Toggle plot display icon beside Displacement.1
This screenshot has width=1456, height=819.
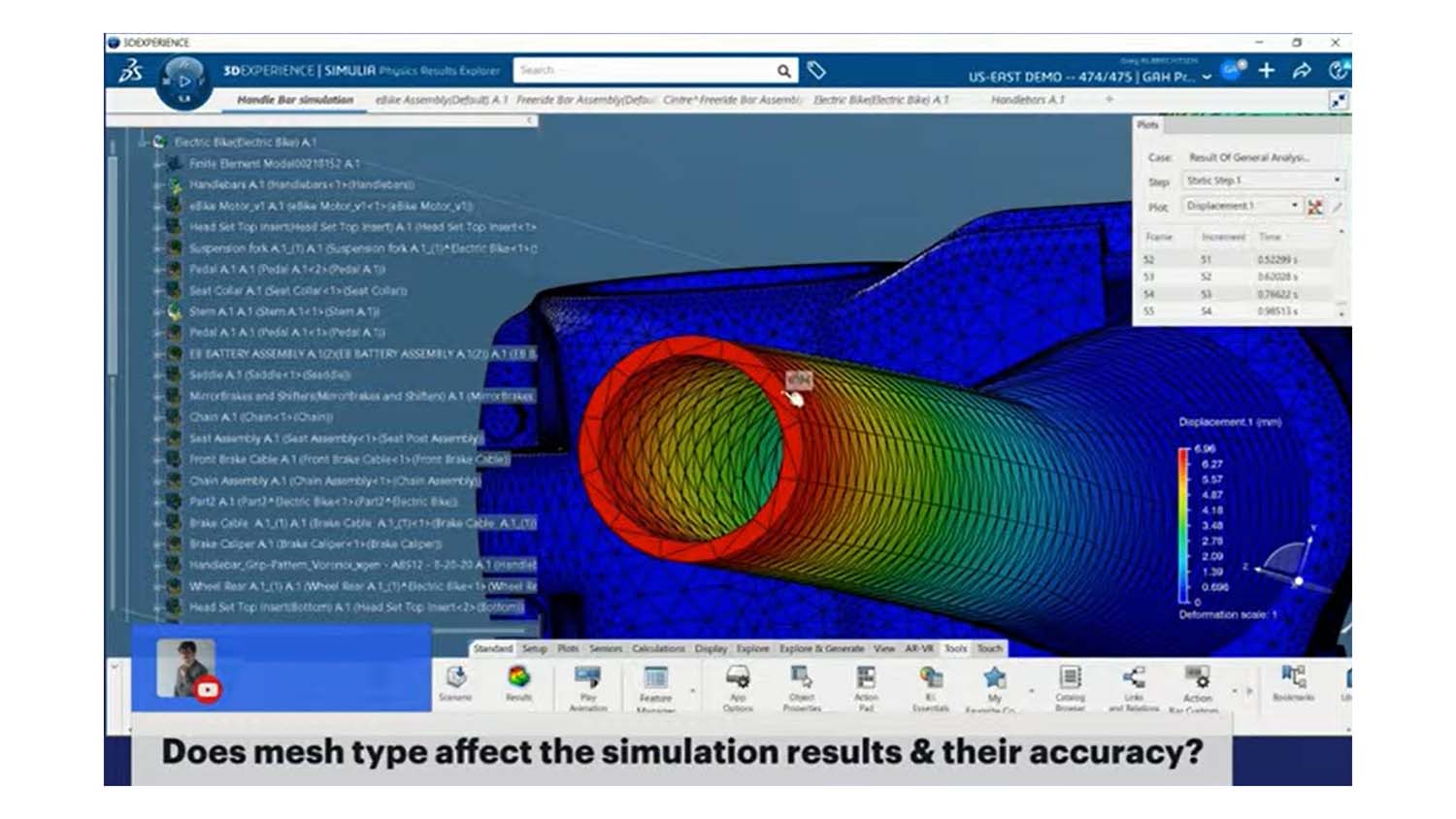tap(1315, 207)
